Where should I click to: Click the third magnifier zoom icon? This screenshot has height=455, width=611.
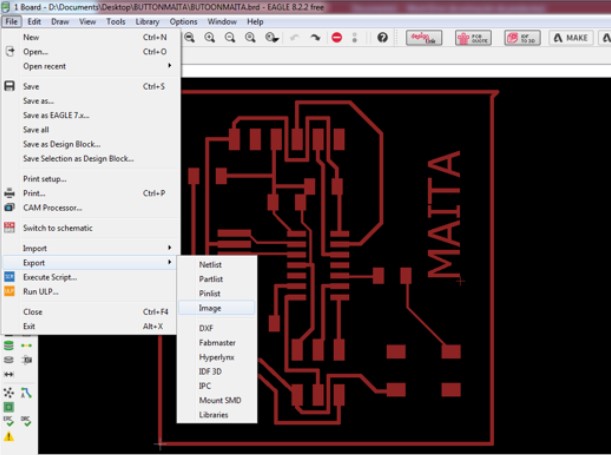coord(230,37)
